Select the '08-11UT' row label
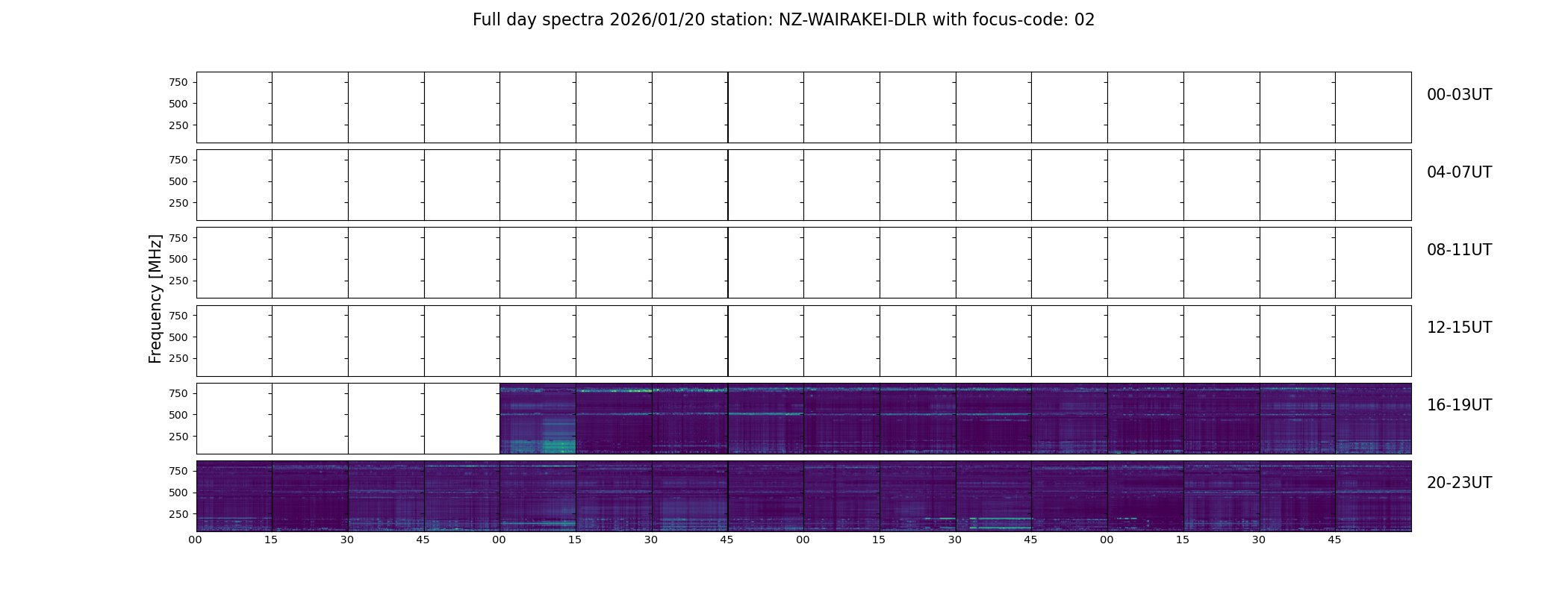 [1459, 250]
